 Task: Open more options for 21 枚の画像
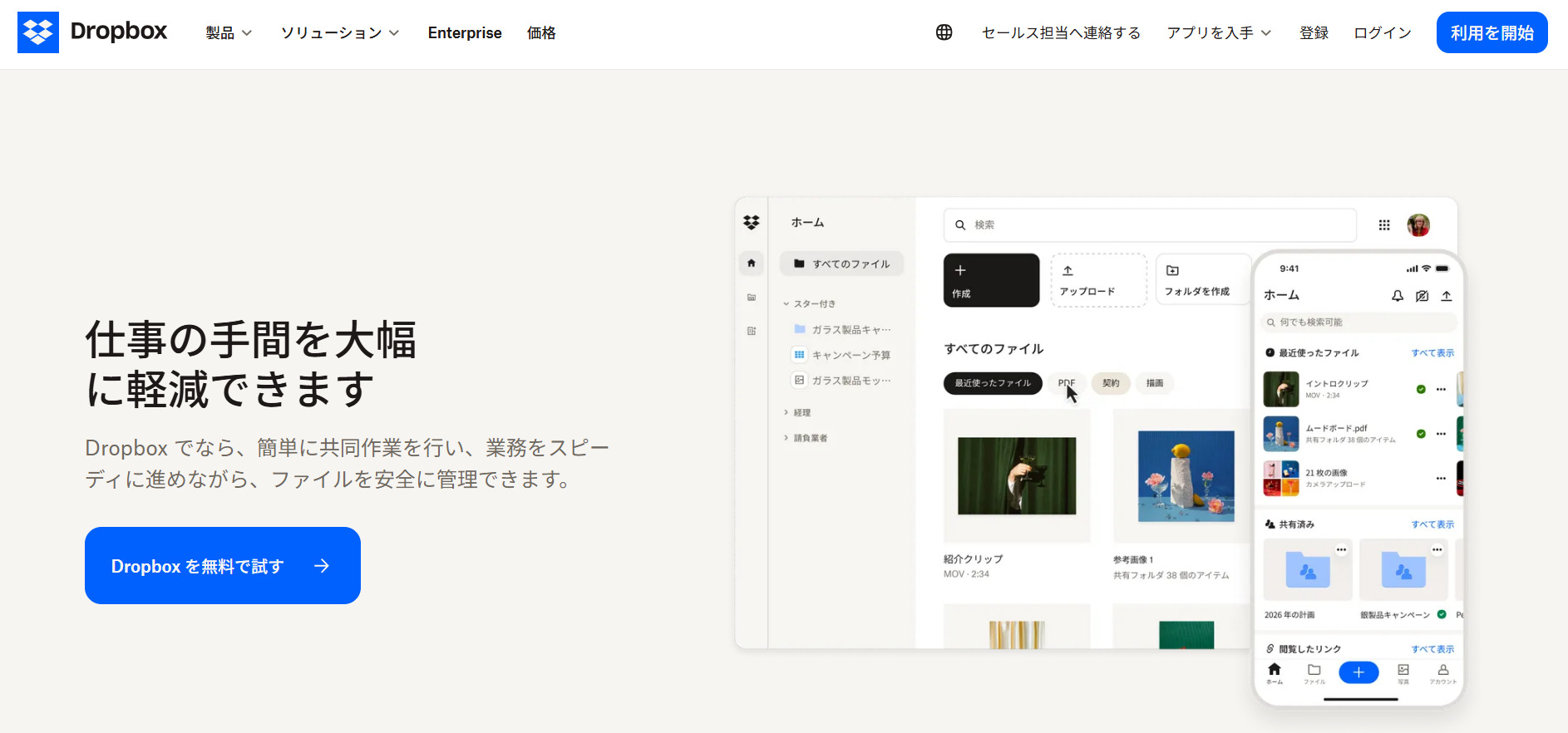1441,478
